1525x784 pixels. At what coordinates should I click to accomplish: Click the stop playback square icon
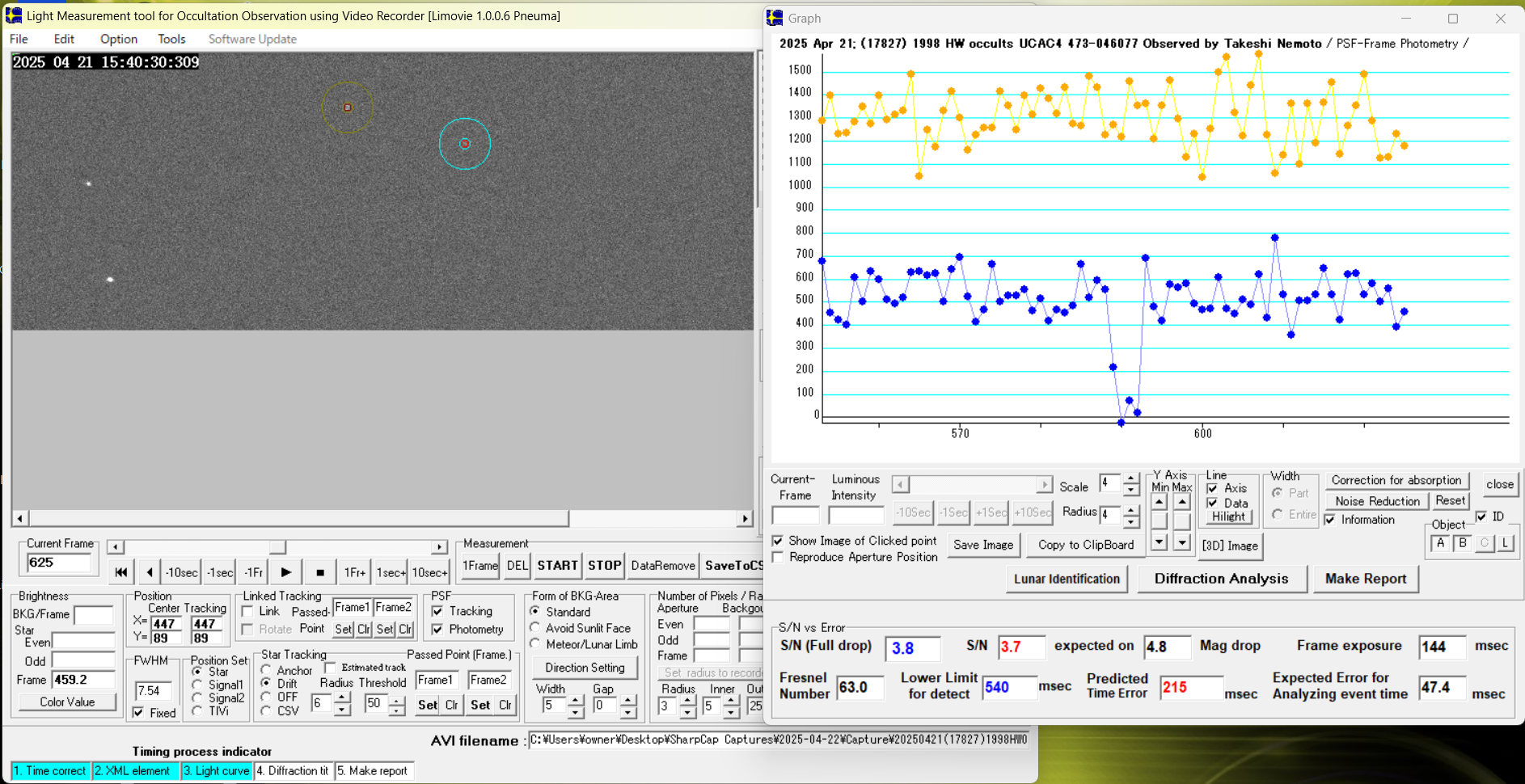pyautogui.click(x=320, y=572)
